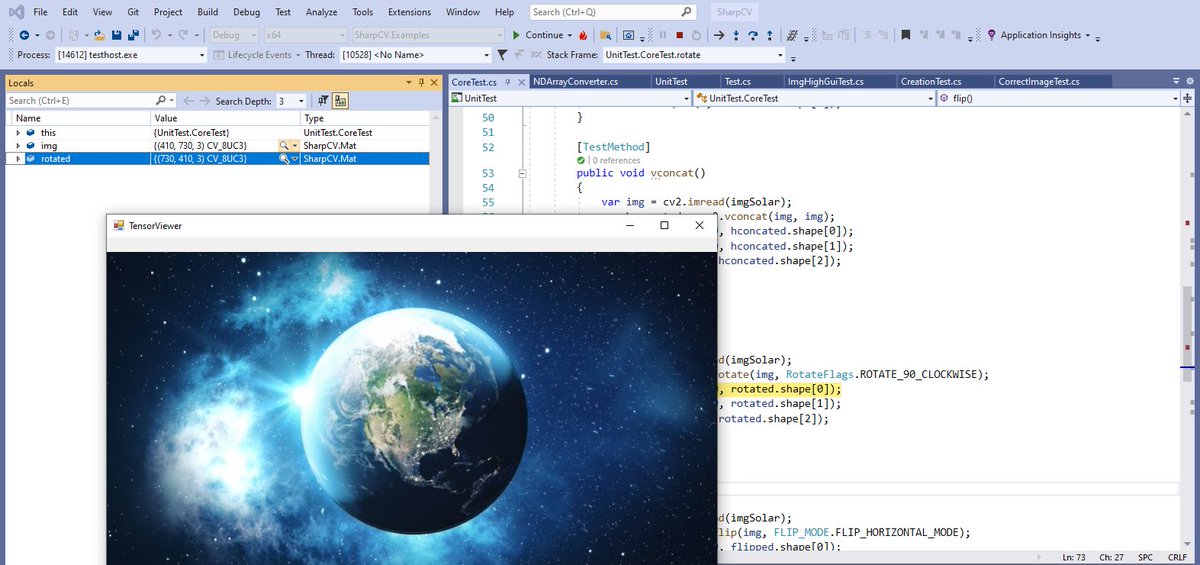Screen dimensions: 1200x565
Task: Click the Restart debugging icon
Action: coord(696,35)
